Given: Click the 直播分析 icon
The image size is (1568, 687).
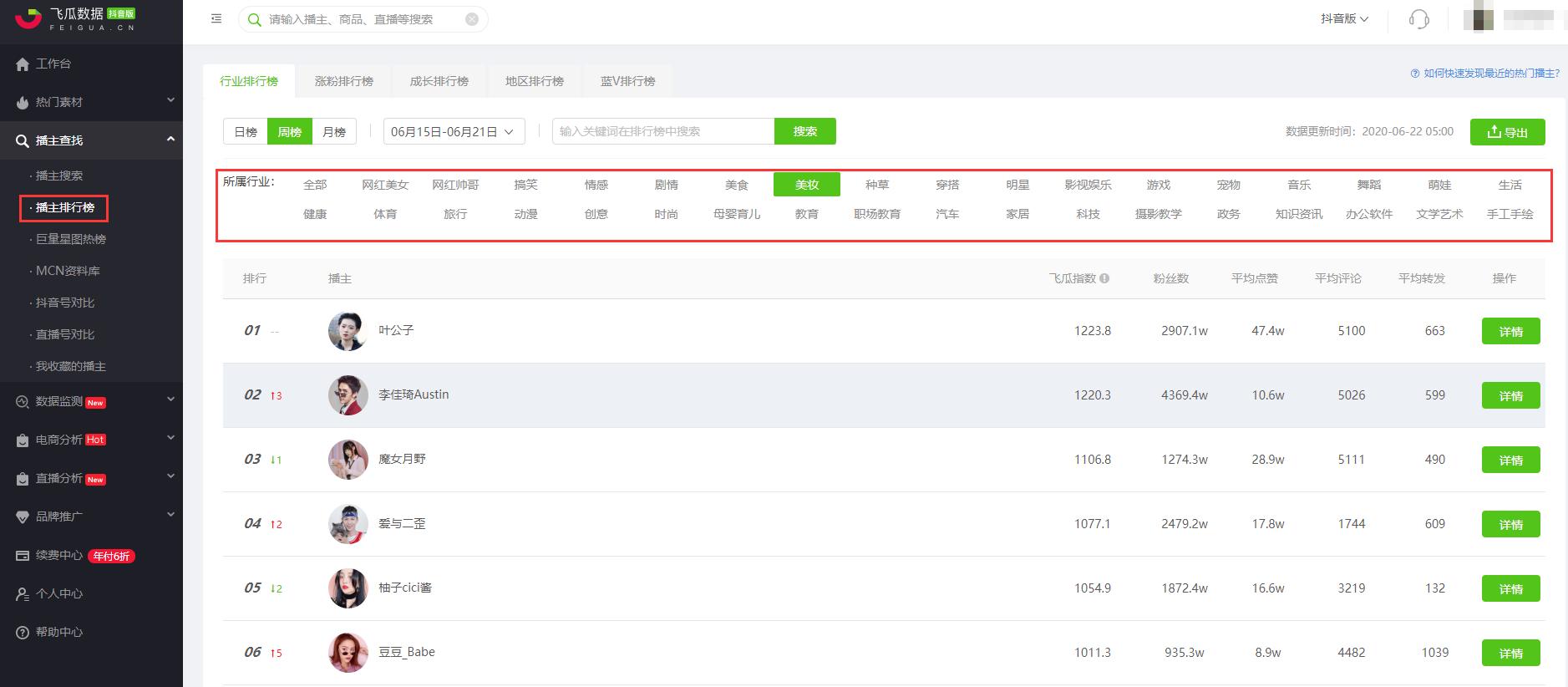Looking at the screenshot, I should tap(23, 479).
